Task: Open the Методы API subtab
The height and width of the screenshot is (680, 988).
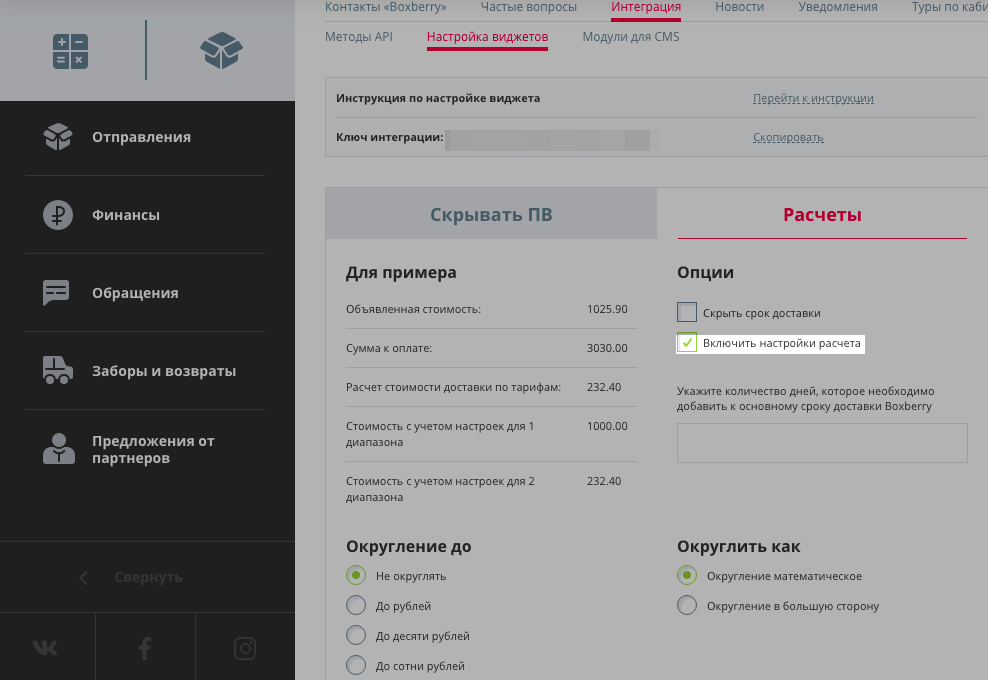Action: coord(359,37)
